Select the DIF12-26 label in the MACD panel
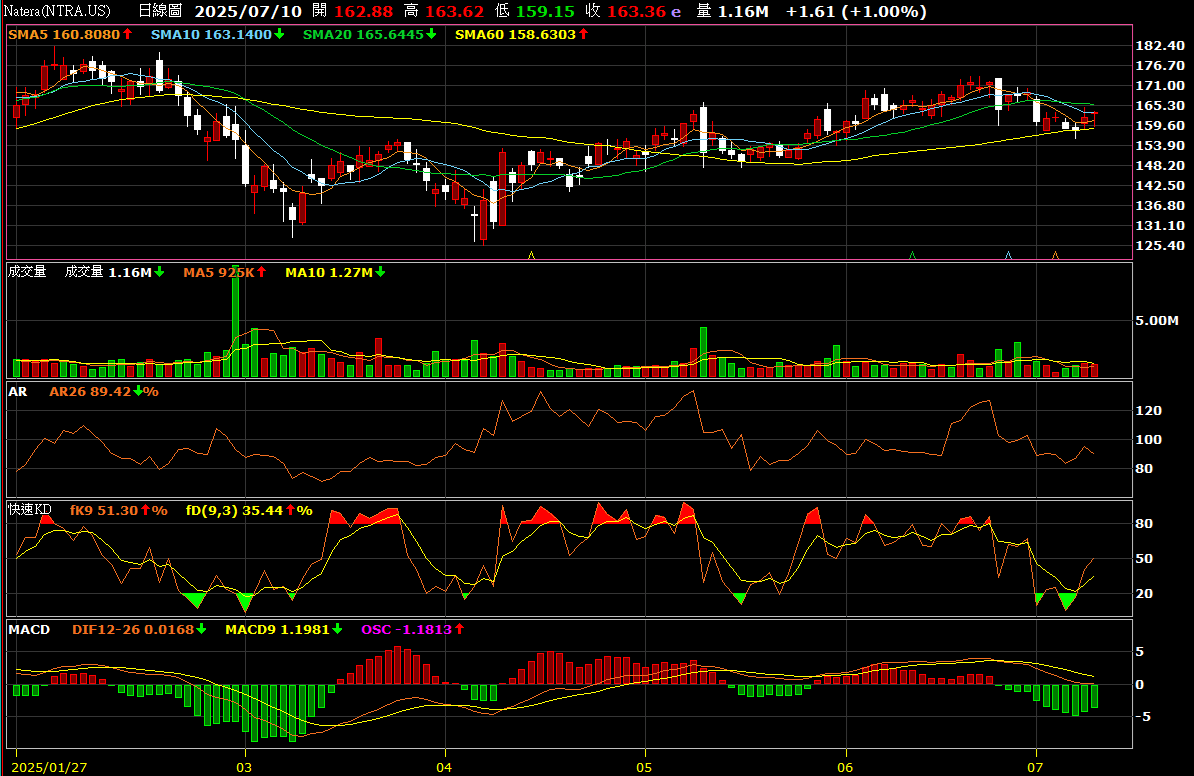 coord(104,630)
